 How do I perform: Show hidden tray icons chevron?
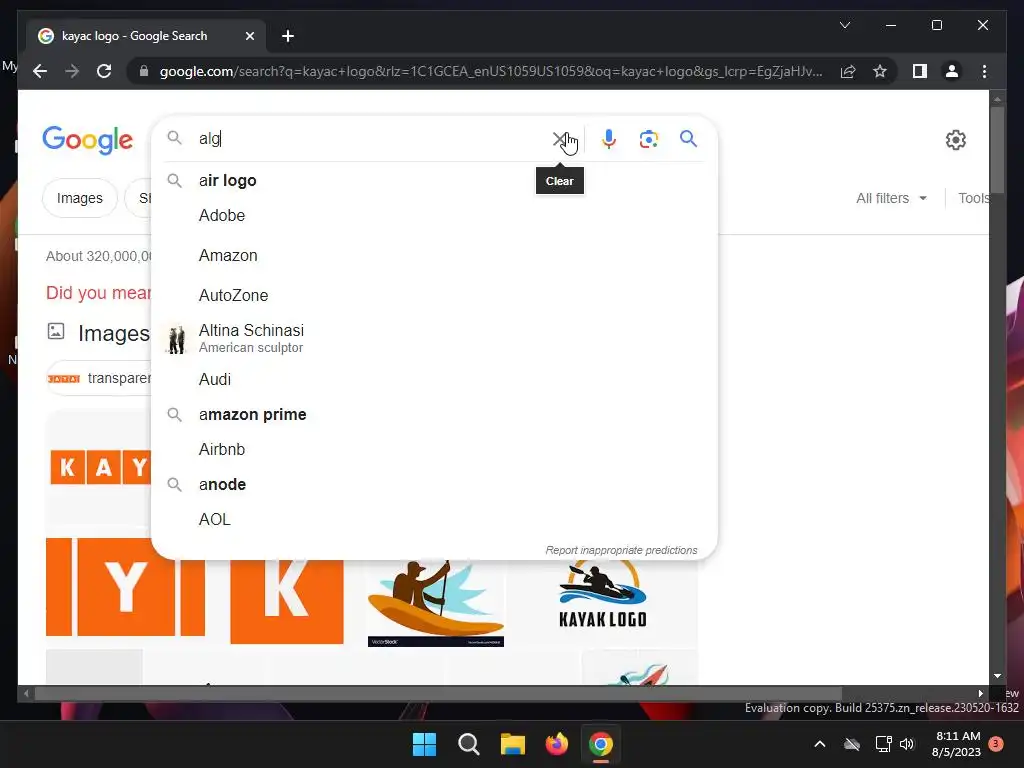[x=820, y=744]
